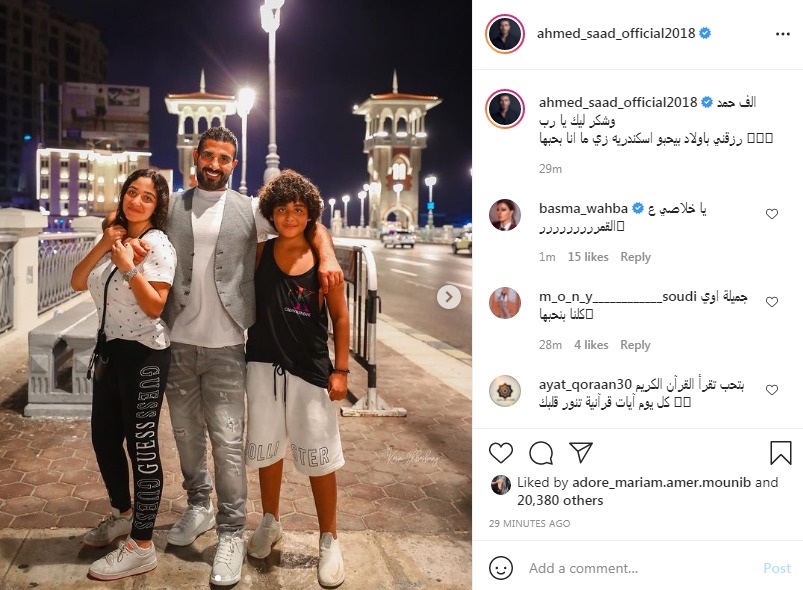
Task: Show 15 likes on basma_wahba comment
Action: click(588, 257)
